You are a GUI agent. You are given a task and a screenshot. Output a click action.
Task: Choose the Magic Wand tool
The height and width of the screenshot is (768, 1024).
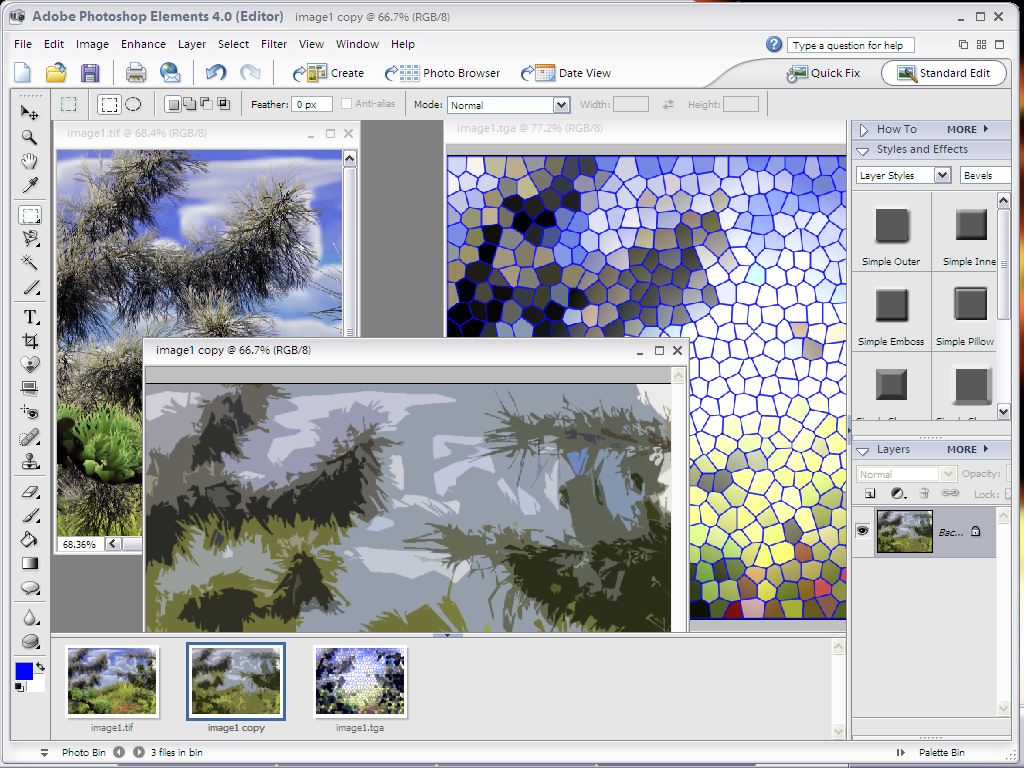point(30,263)
